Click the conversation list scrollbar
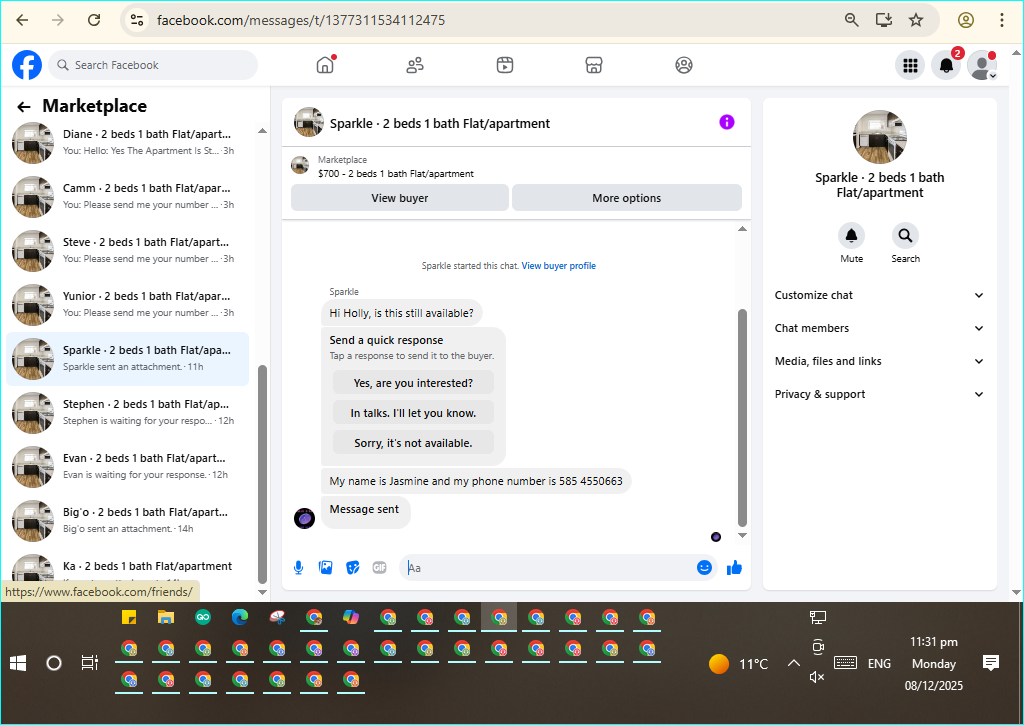Screen dimensions: 1024x725 263,474
